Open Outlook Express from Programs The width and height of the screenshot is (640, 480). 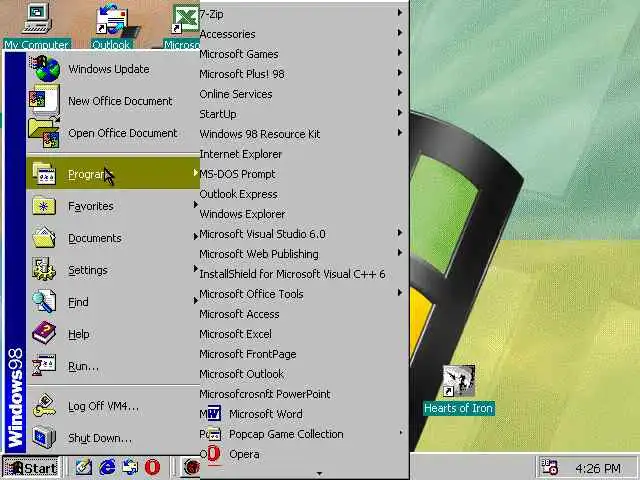coord(304,194)
